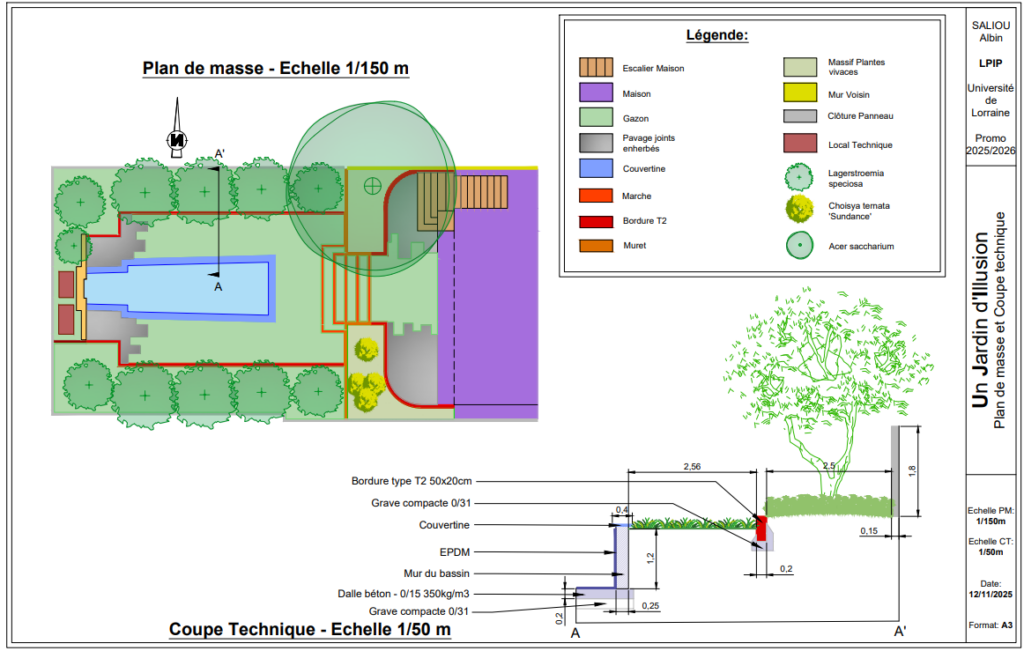Image resolution: width=1024 pixels, height=651 pixels.
Task: Click the Acer saccharium legend circle icon
Action: tap(799, 246)
